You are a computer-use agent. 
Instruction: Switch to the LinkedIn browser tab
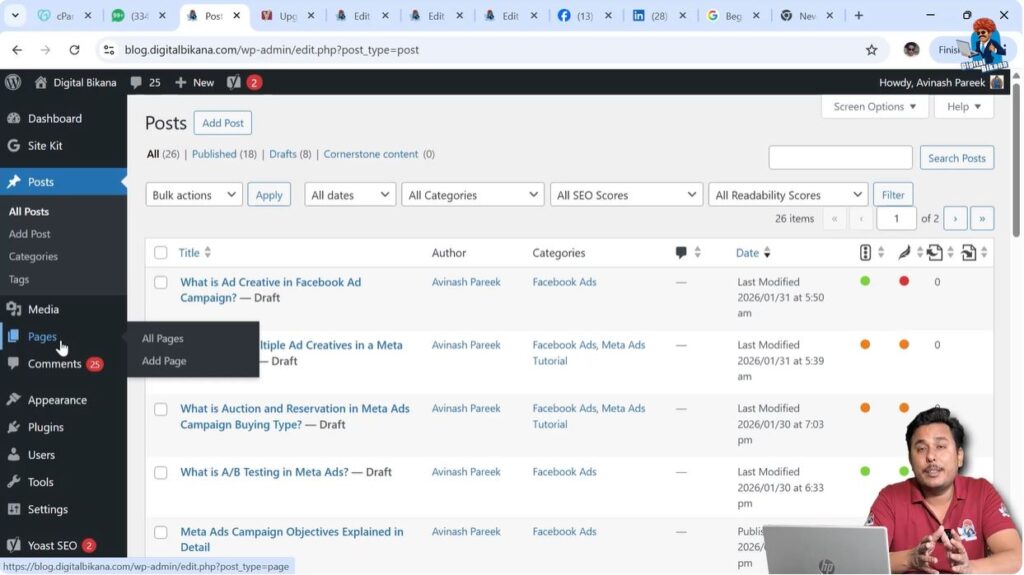(657, 15)
